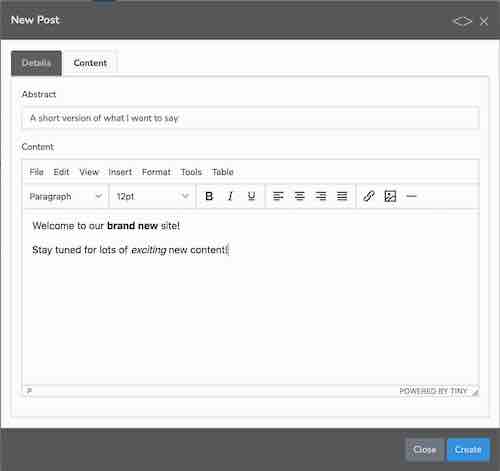Viewport: 500px width, 471px height.
Task: Center align the text
Action: point(299,196)
